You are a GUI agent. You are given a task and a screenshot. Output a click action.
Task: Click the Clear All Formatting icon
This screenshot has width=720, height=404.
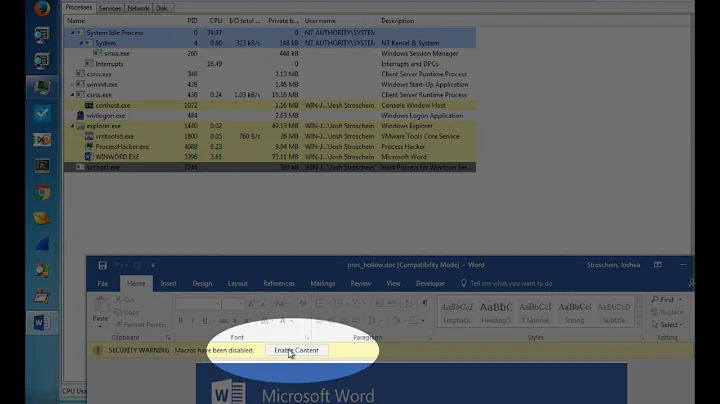click(303, 303)
